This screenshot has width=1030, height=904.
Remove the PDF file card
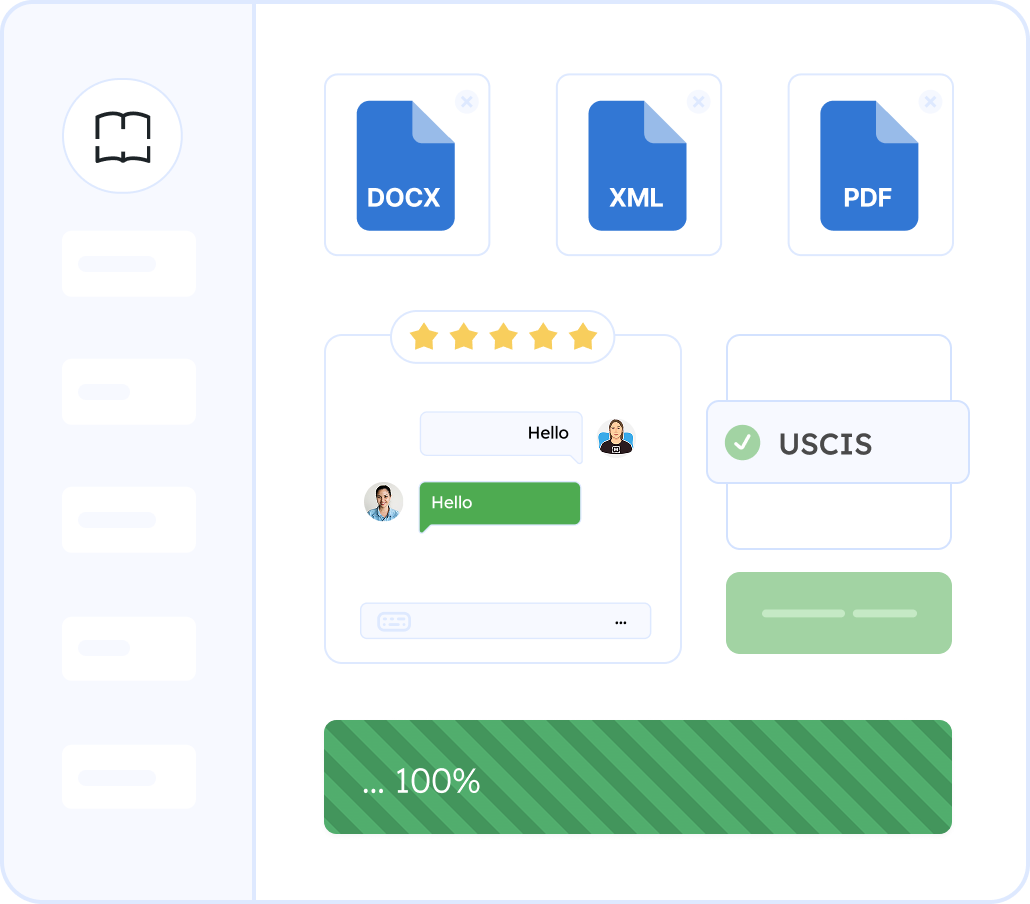[x=930, y=101]
